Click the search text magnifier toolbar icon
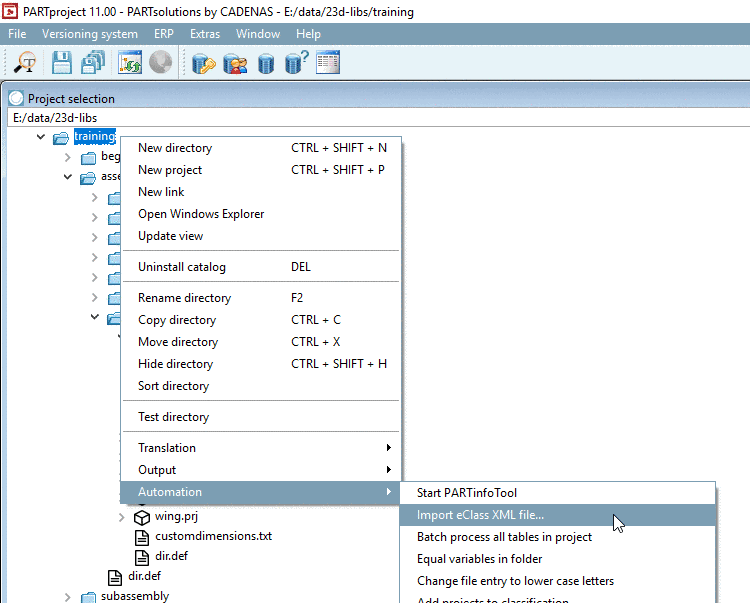 pyautogui.click(x=24, y=62)
